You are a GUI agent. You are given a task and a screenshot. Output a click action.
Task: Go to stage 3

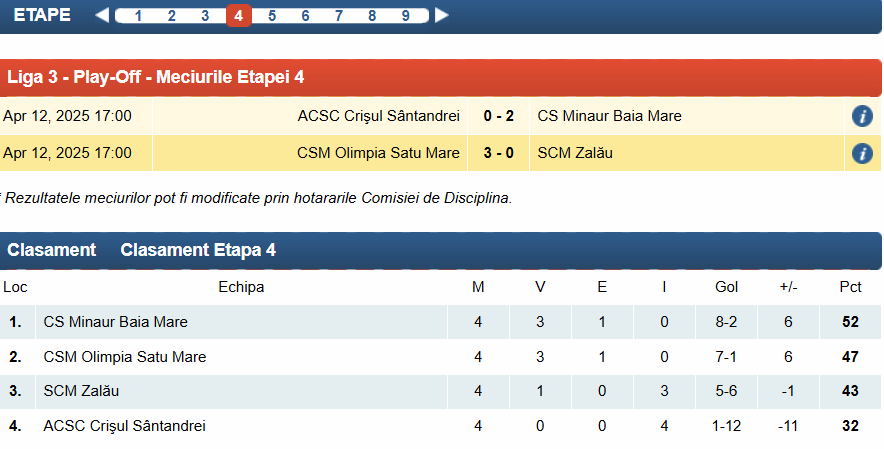coord(205,16)
